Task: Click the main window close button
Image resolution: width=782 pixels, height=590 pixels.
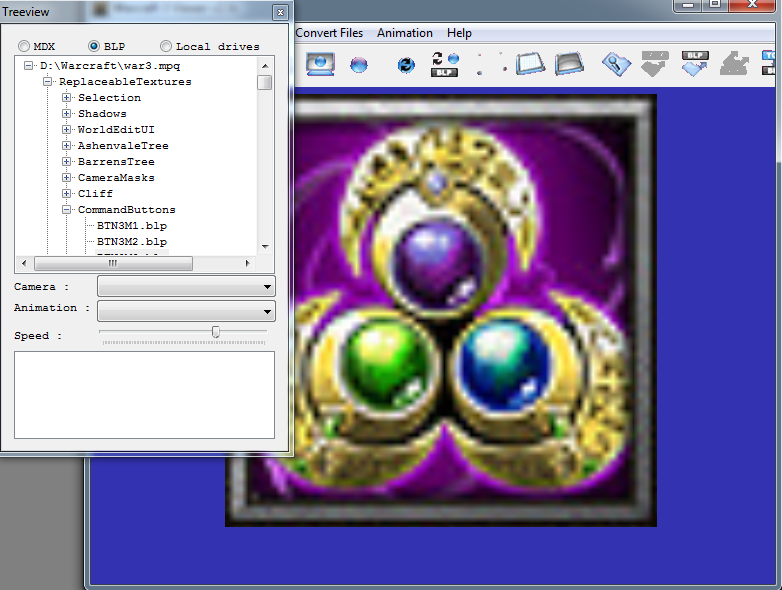Action: pyautogui.click(x=753, y=4)
